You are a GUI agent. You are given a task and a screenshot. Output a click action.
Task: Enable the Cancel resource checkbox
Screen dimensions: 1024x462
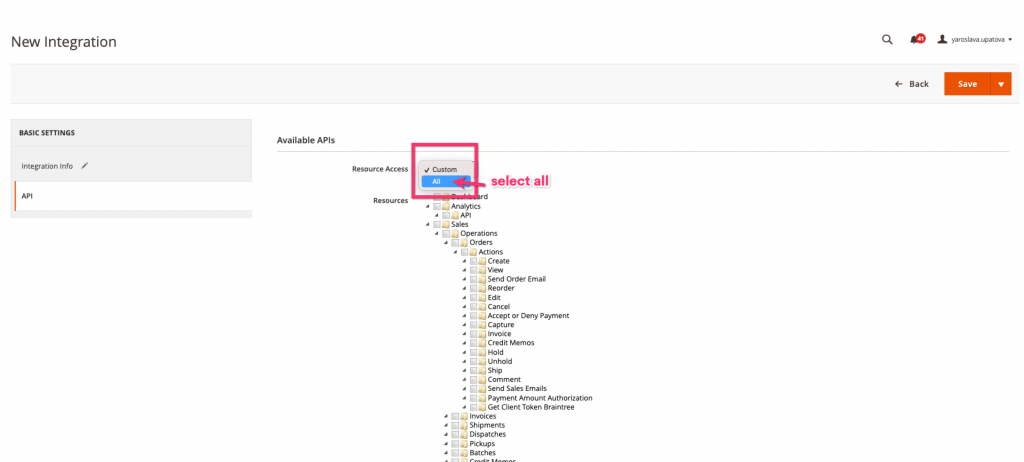click(473, 306)
